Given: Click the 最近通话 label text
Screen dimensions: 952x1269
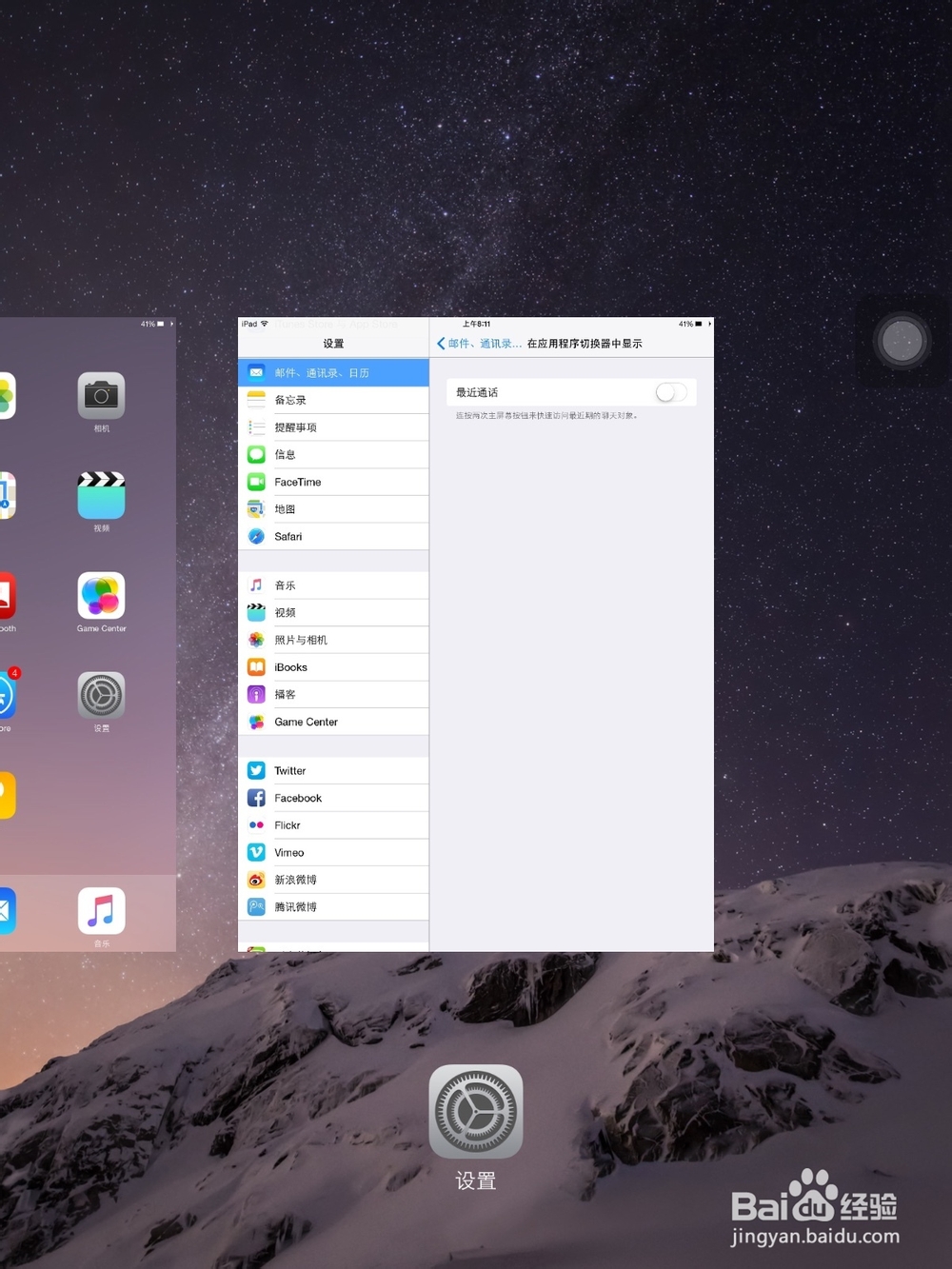Looking at the screenshot, I should click(x=477, y=392).
